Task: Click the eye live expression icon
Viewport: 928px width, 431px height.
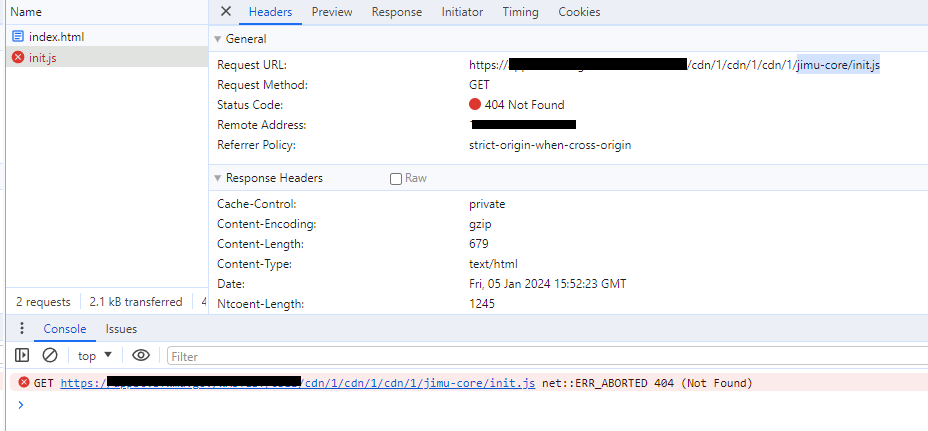Action: [x=141, y=355]
